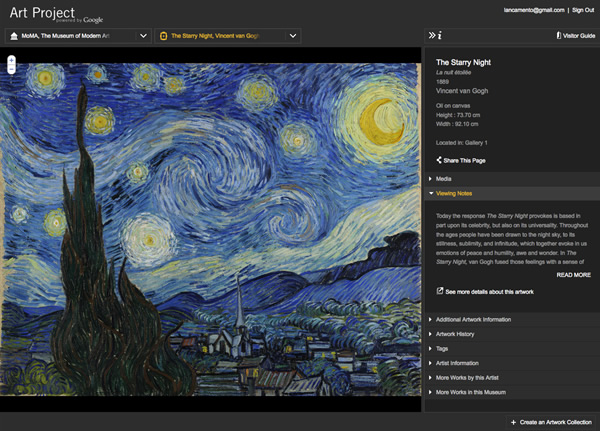Click the lancamento@gmail.com account link

click(x=534, y=10)
